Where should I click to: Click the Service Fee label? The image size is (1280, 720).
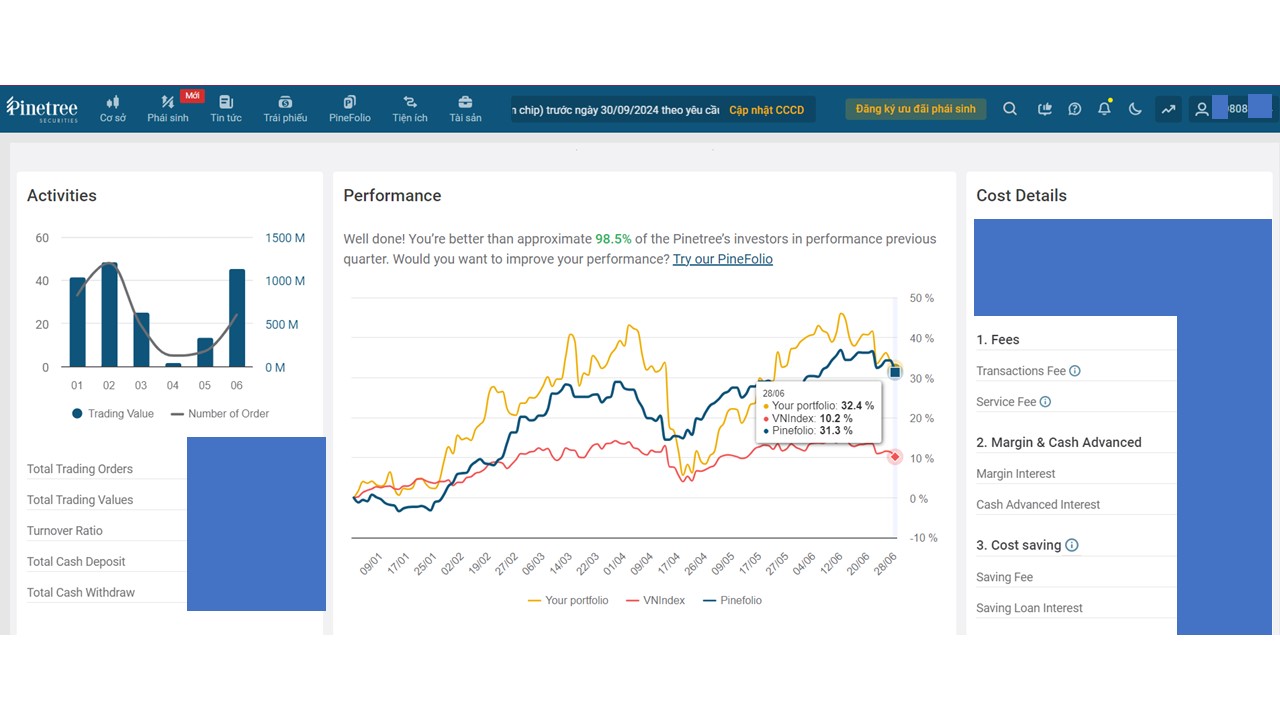pos(1006,402)
